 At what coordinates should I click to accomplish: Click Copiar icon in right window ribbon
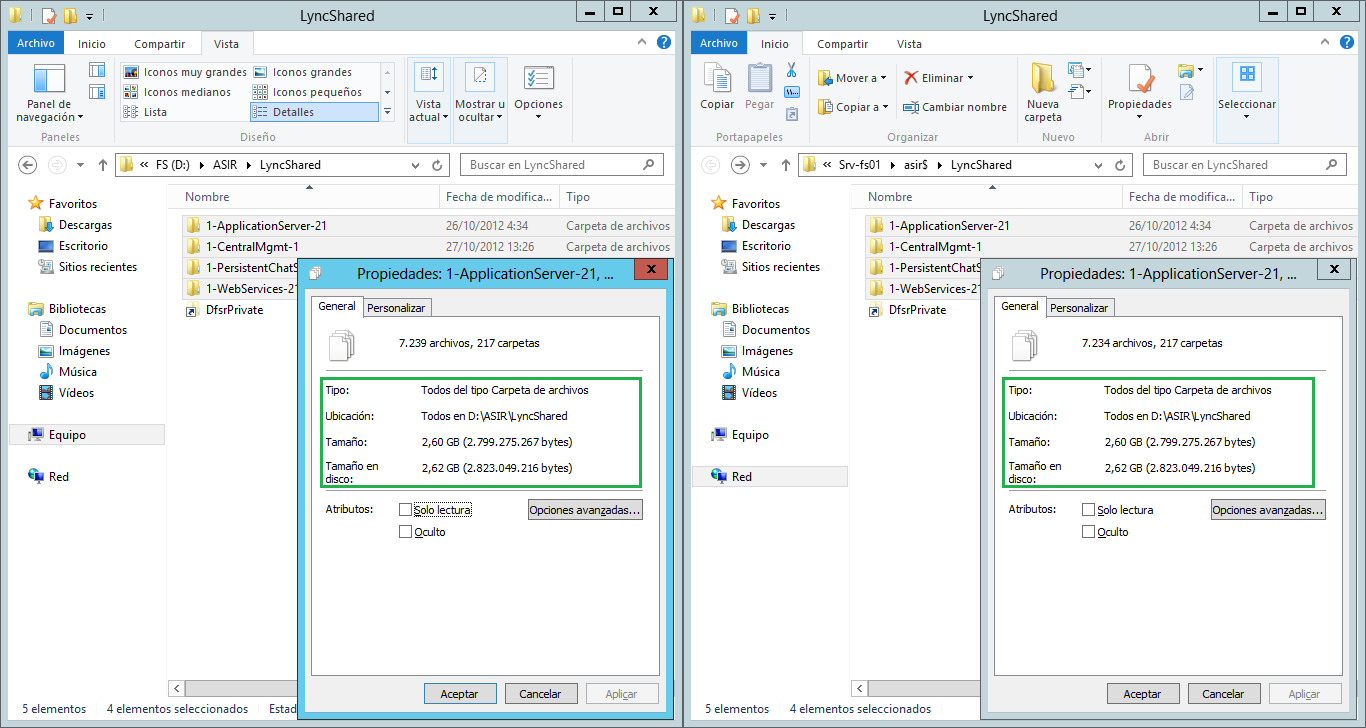pos(717,87)
